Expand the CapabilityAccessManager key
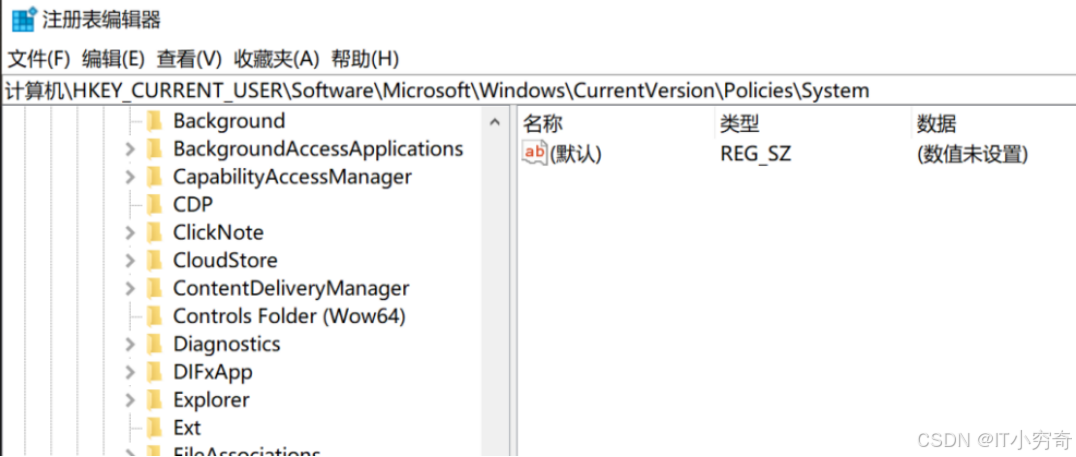Screen dimensions: 1076x457 130,177
